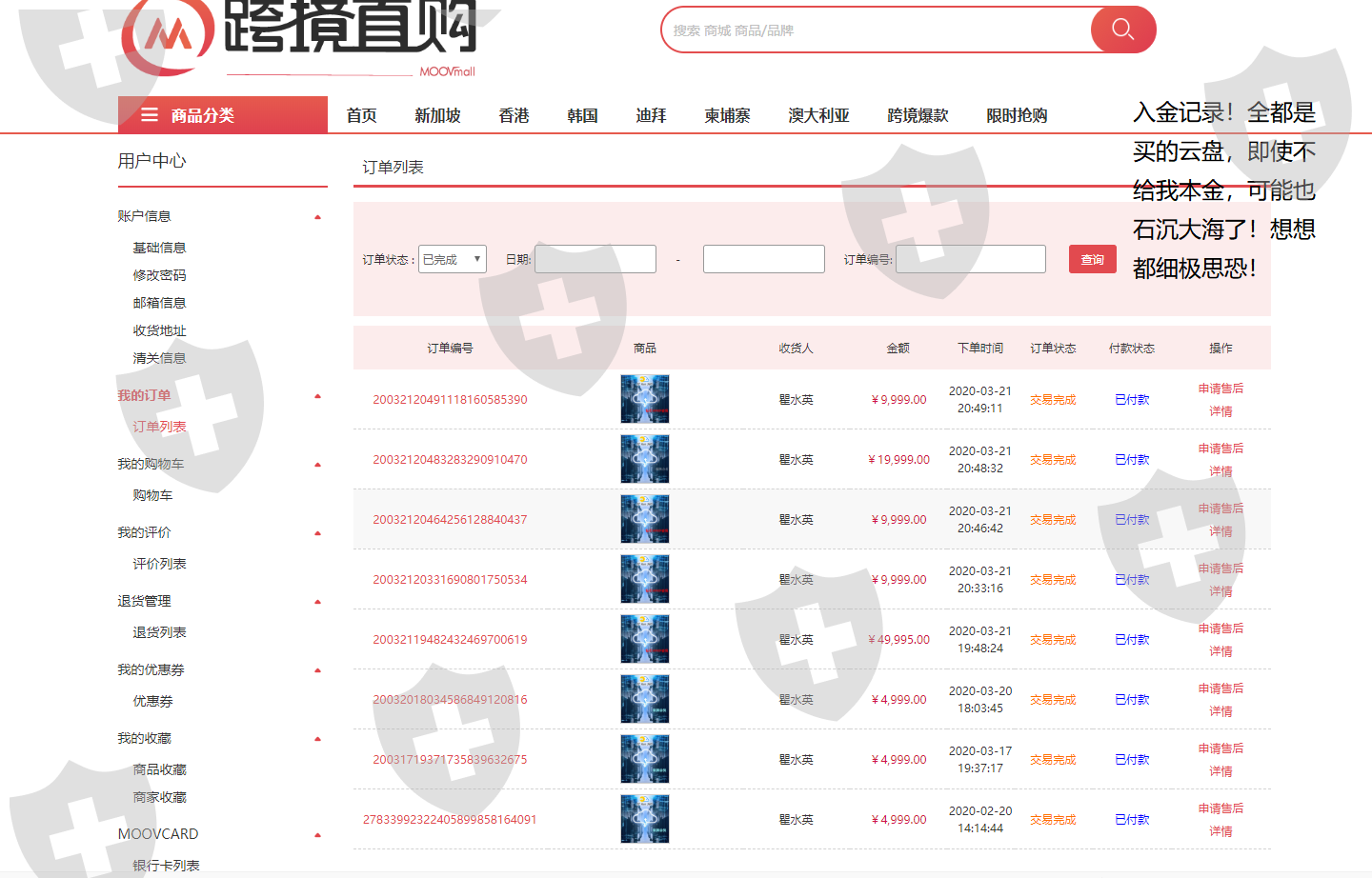Click 详情 for the 20:49:11 order
Viewport: 1372px width, 878px height.
(1221, 411)
